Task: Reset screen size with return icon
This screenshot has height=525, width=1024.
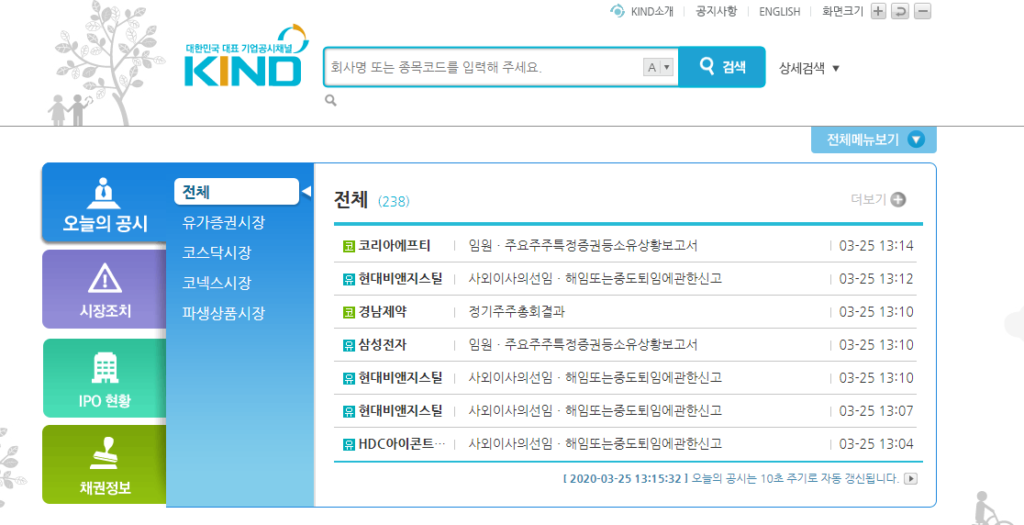Action: coord(901,11)
